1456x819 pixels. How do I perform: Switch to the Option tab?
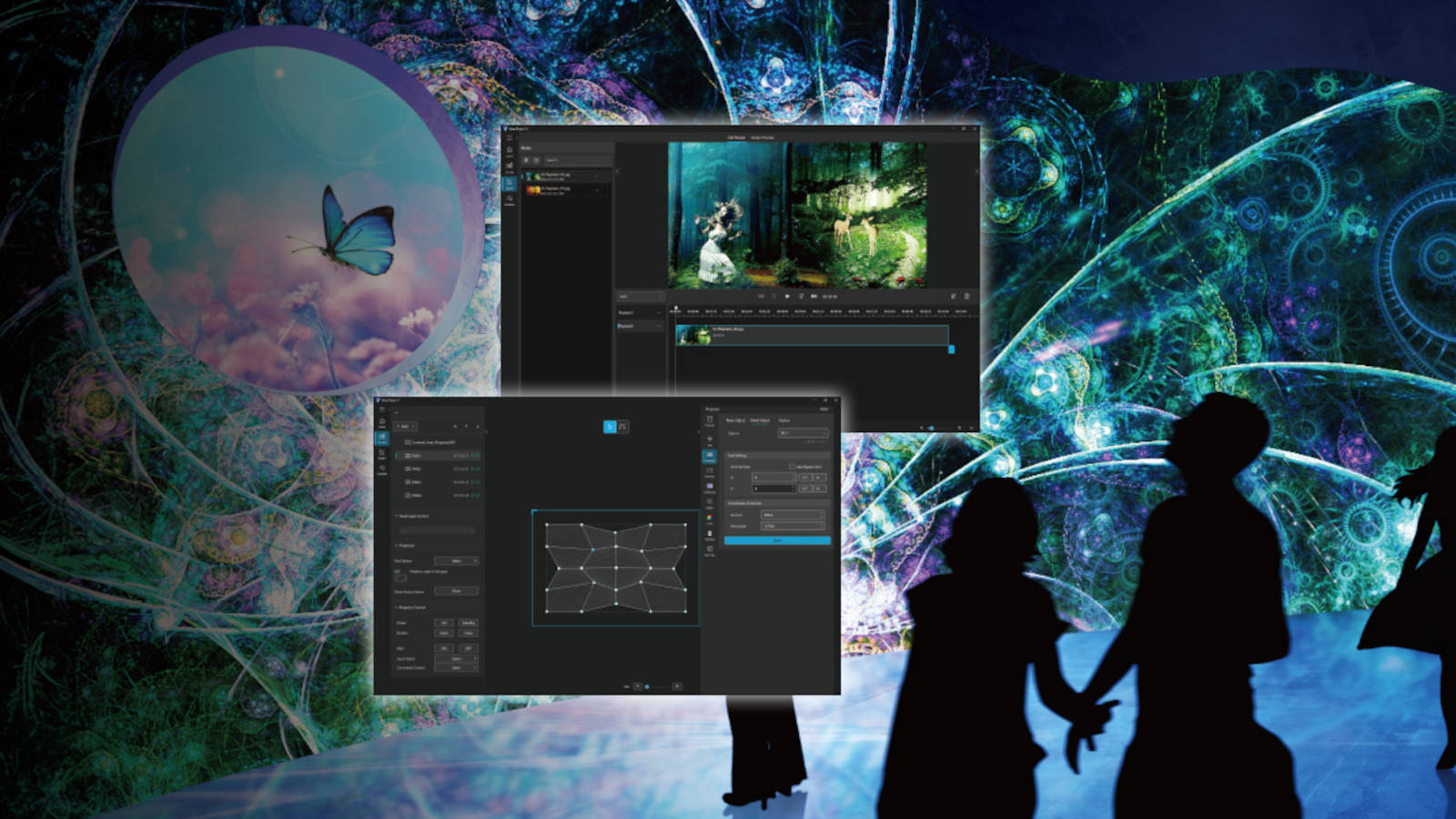[784, 420]
